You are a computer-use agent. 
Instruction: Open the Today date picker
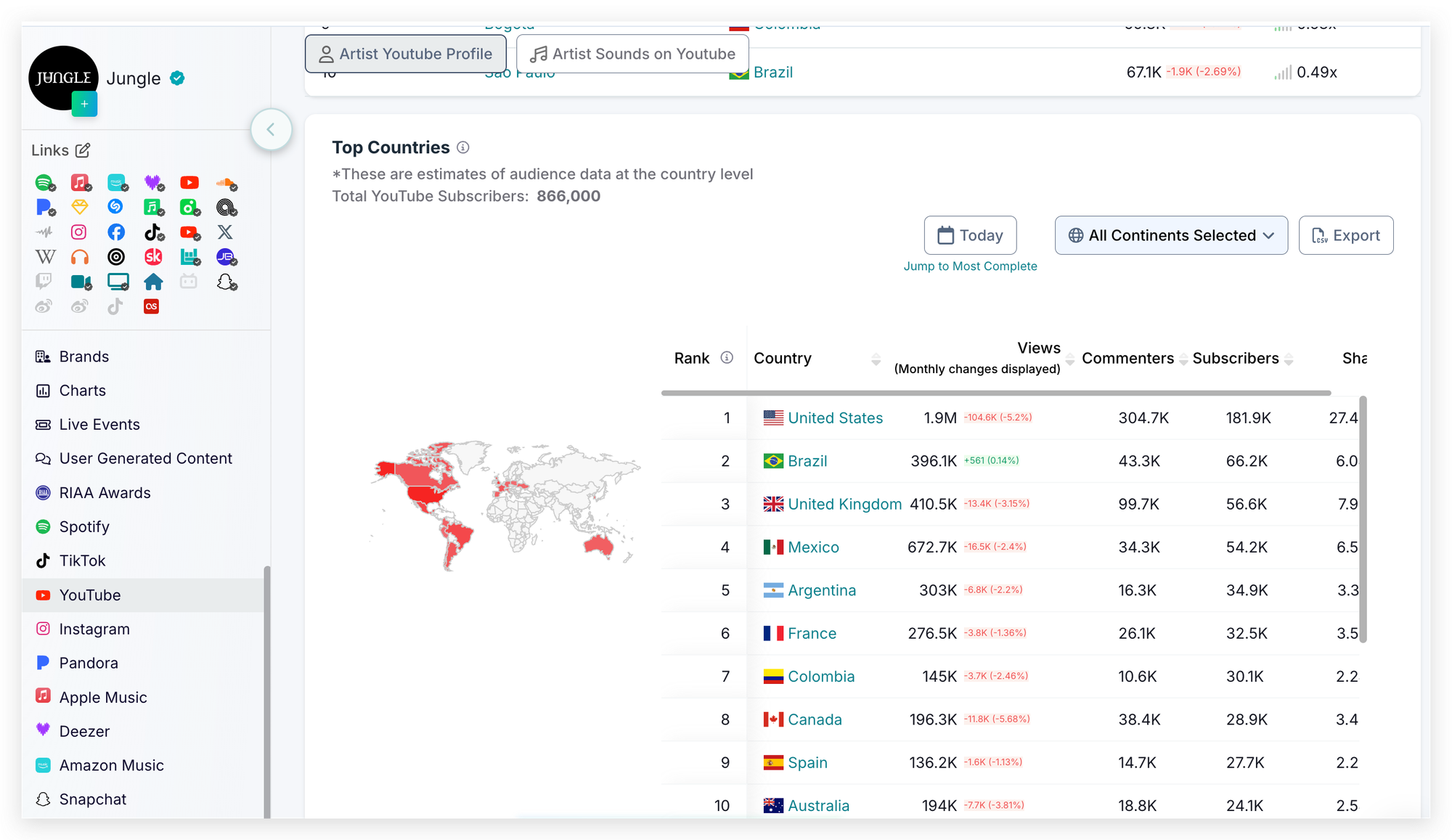click(970, 235)
